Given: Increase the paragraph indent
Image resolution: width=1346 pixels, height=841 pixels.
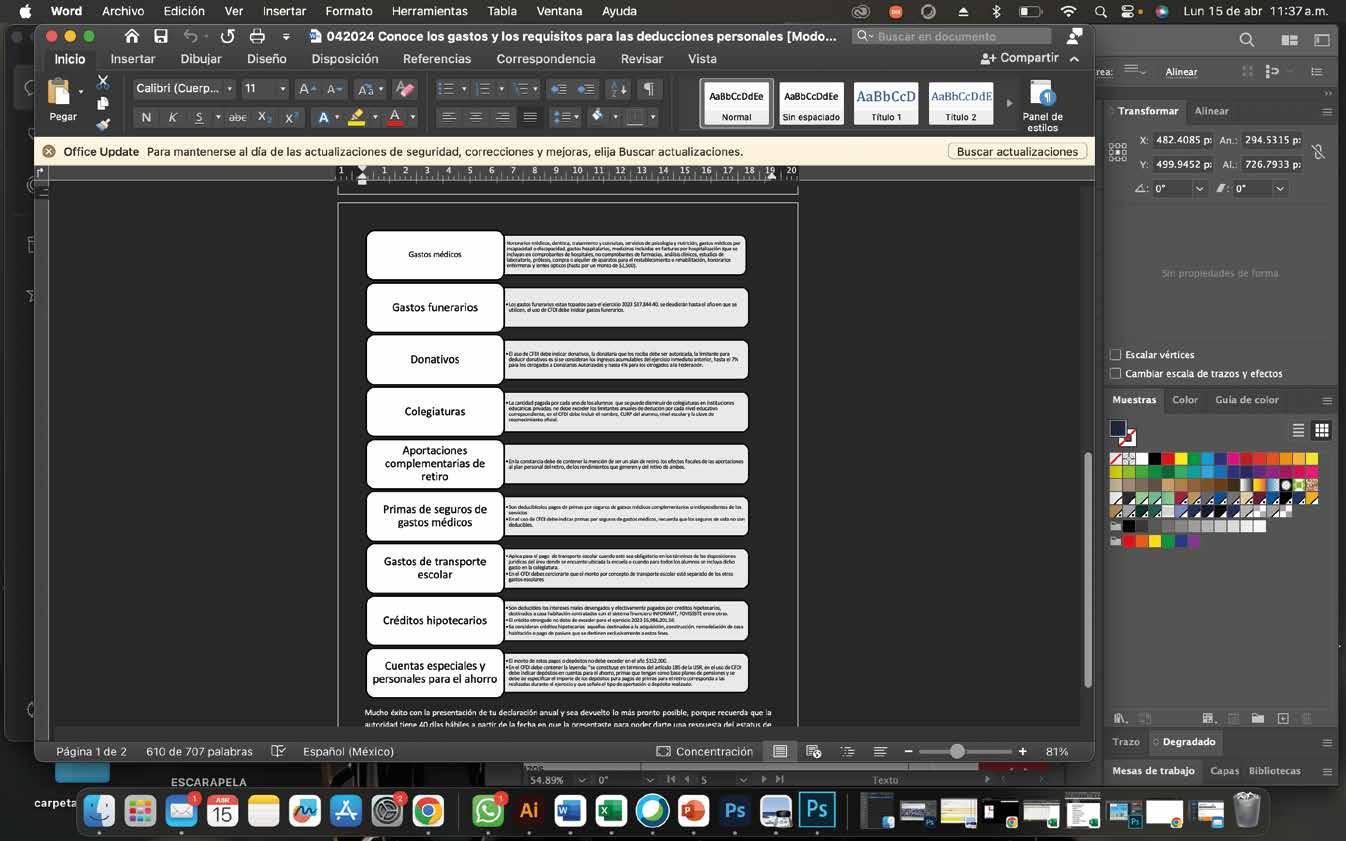Looking at the screenshot, I should [586, 89].
